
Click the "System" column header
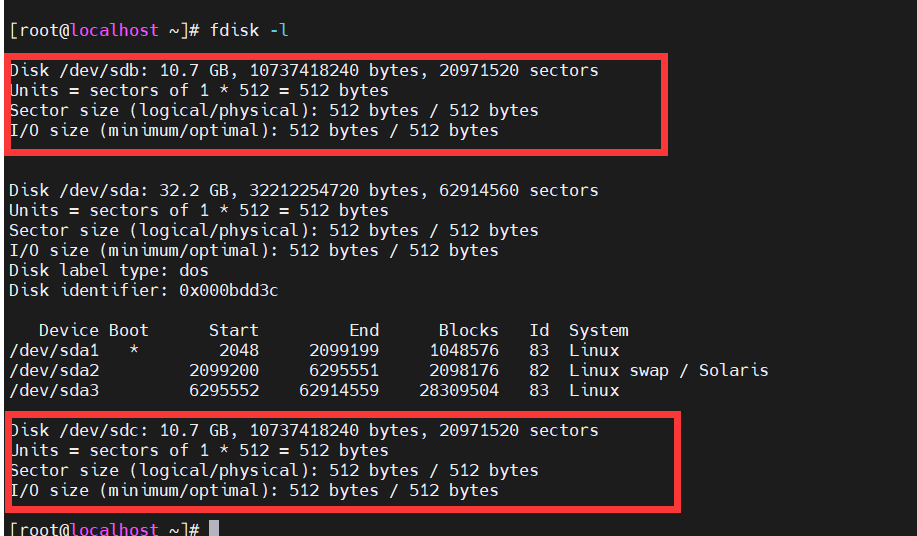(x=598, y=331)
